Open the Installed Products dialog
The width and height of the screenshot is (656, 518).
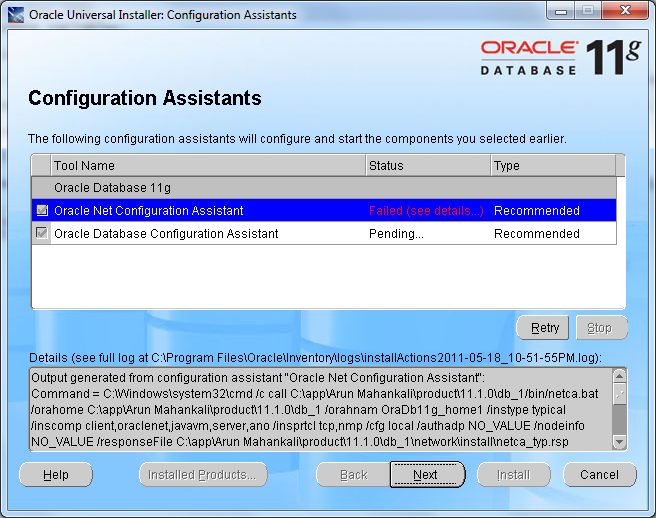click(203, 474)
